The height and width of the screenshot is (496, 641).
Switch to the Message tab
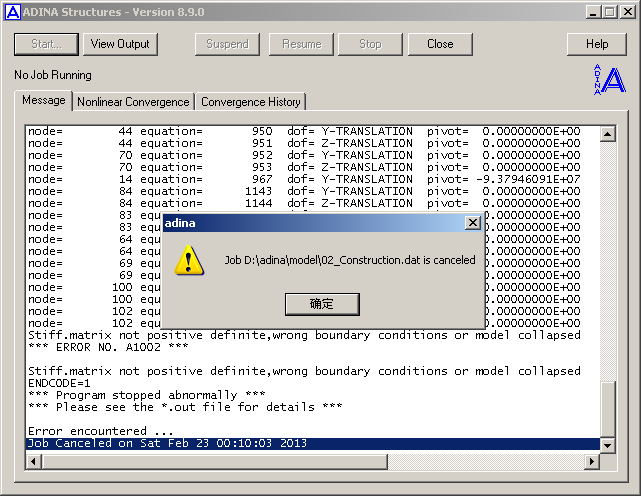click(43, 101)
